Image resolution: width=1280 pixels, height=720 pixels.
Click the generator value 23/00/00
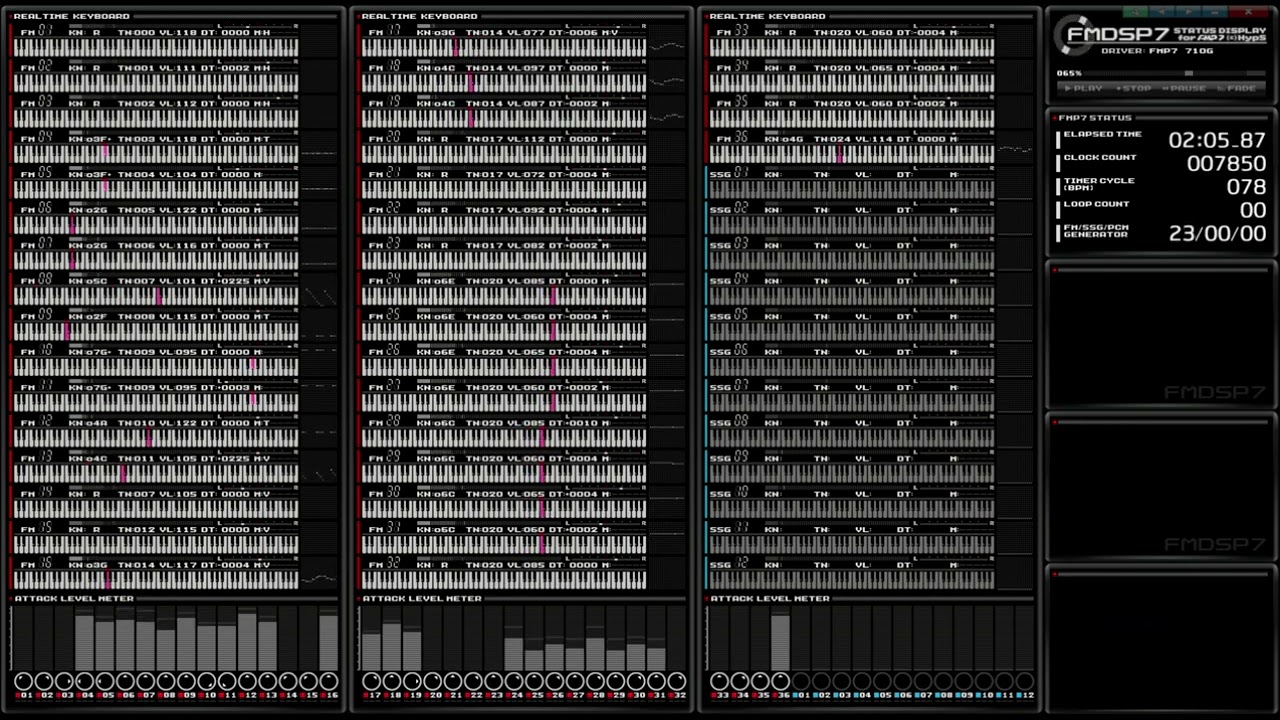pyautogui.click(x=1217, y=233)
